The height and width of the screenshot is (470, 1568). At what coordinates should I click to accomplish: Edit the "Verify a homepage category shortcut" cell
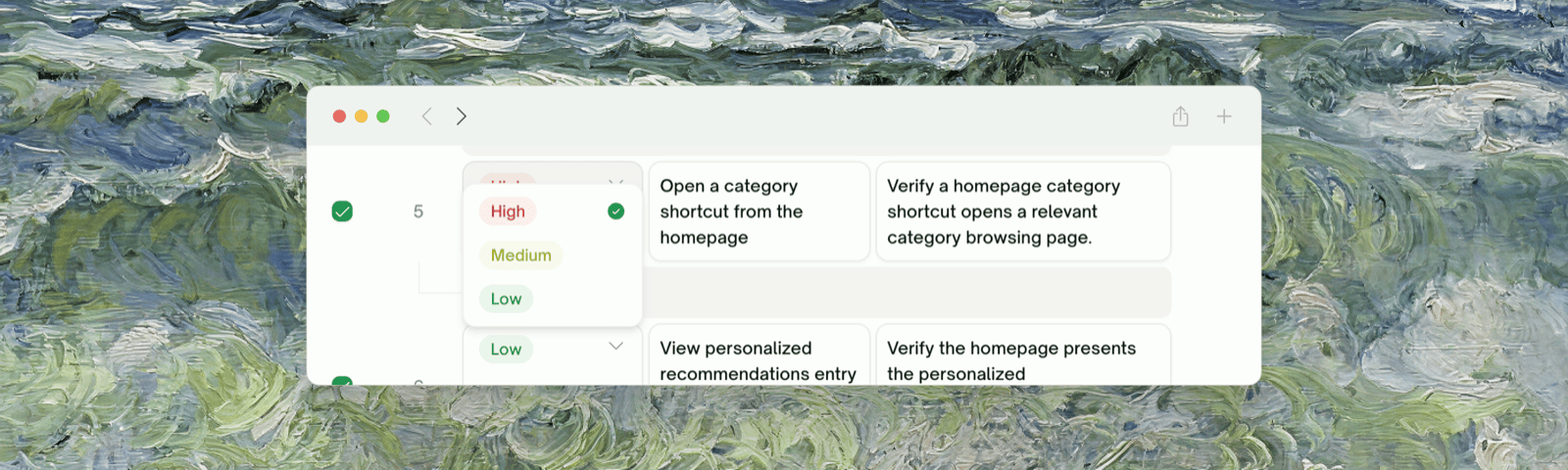click(x=1023, y=211)
